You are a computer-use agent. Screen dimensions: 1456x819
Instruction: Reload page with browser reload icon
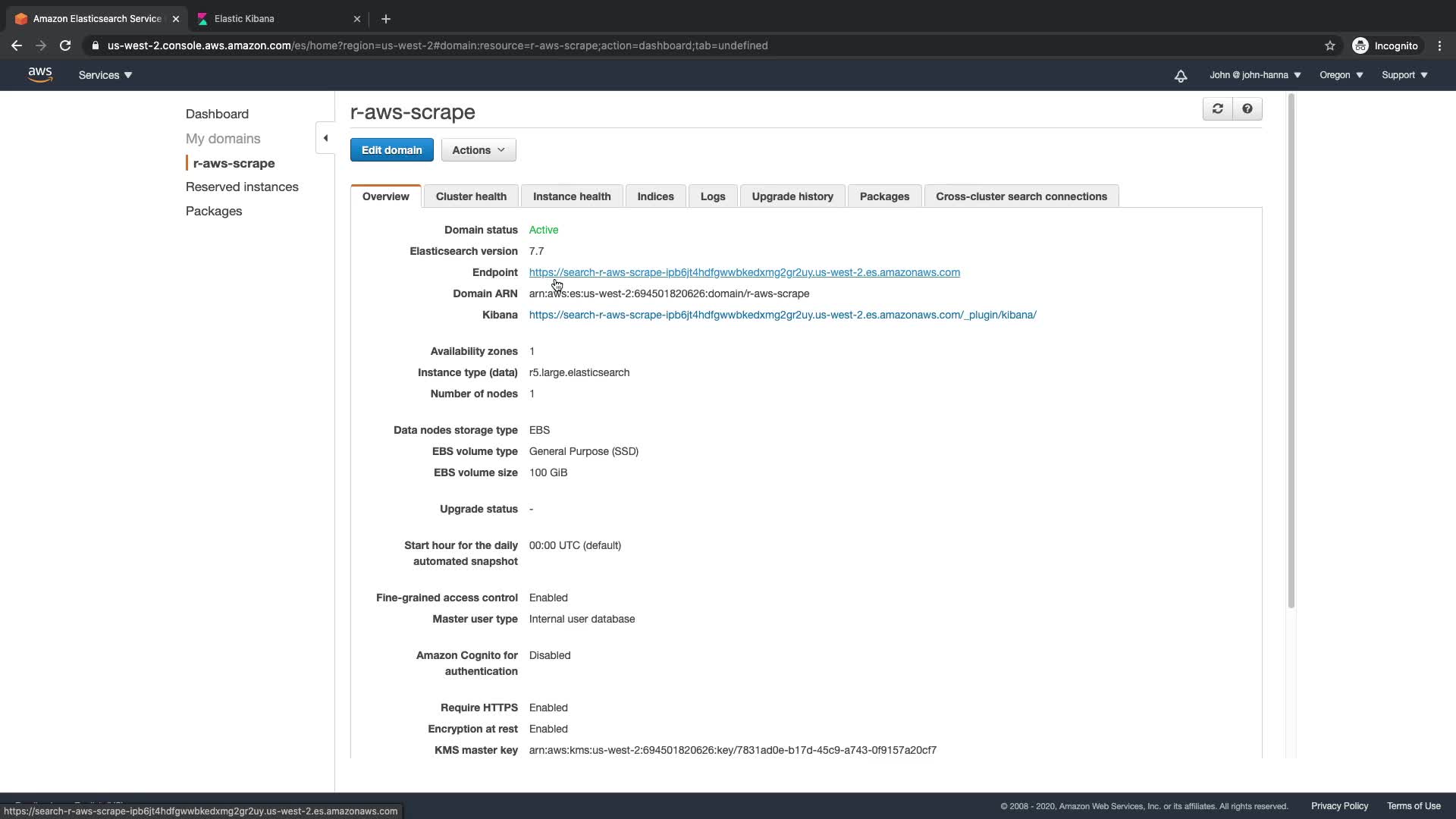pyautogui.click(x=65, y=45)
